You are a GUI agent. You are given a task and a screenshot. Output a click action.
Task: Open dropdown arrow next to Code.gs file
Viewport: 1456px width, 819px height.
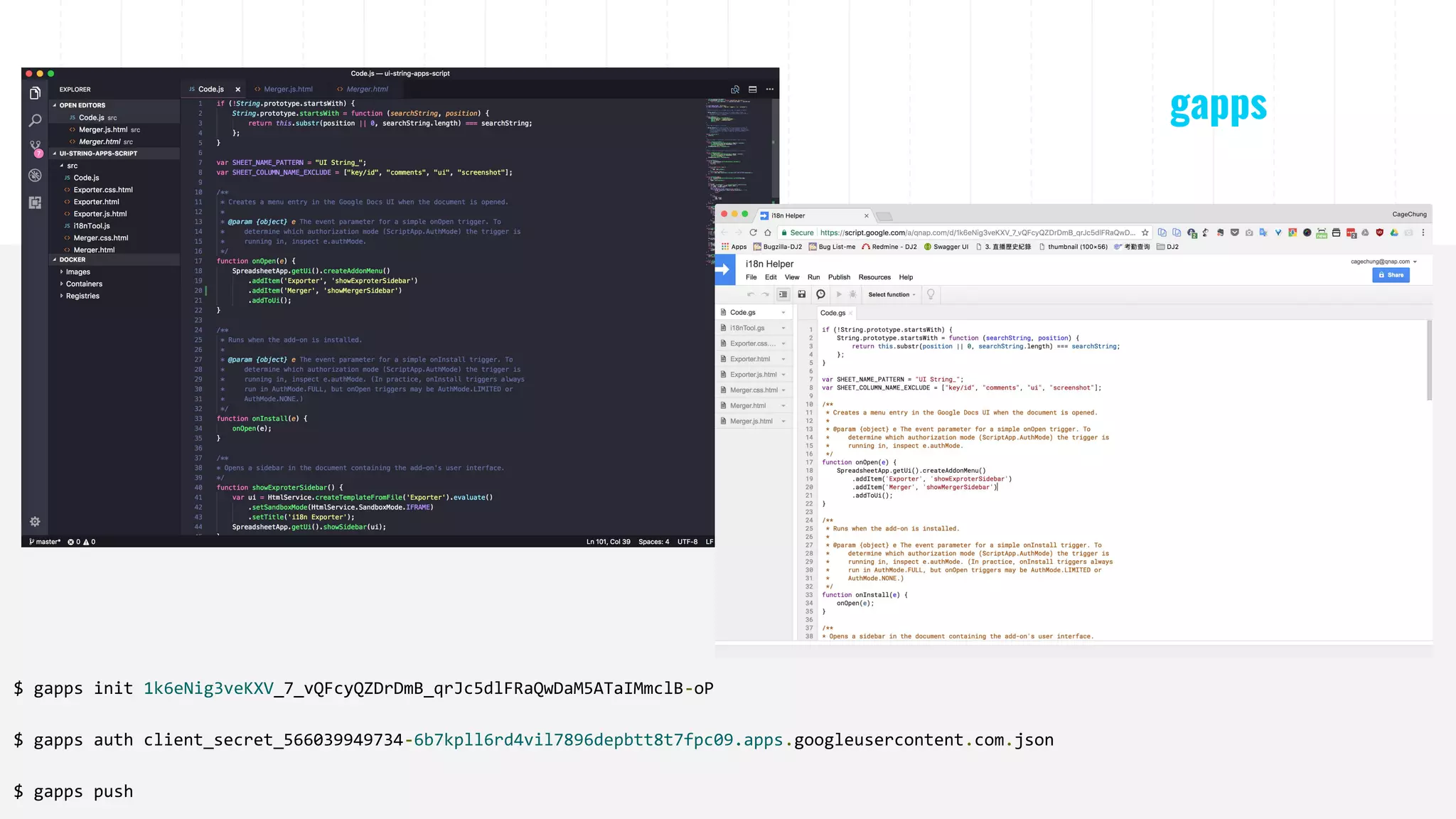tap(783, 313)
